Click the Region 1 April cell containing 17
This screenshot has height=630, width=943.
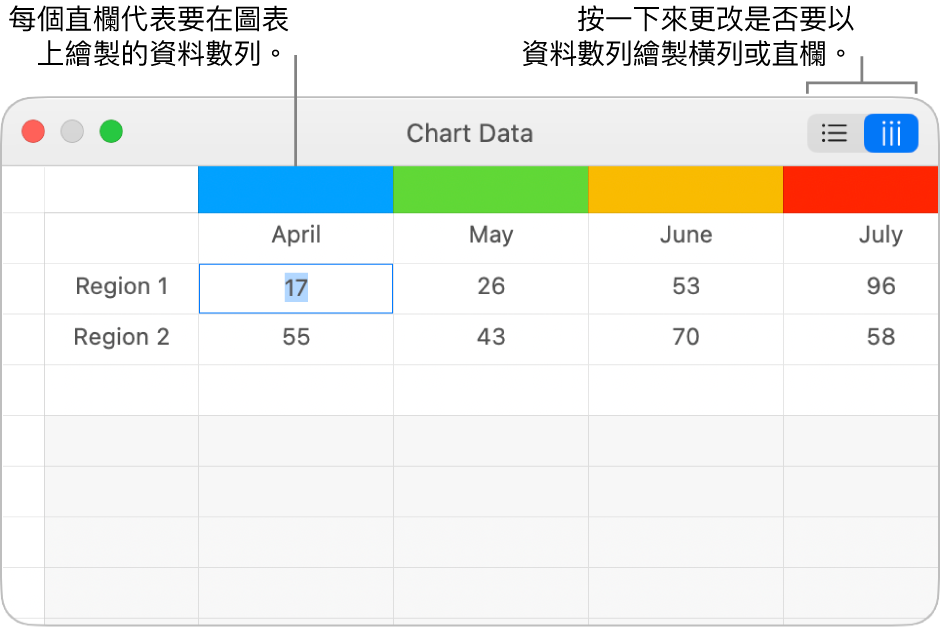[296, 288]
